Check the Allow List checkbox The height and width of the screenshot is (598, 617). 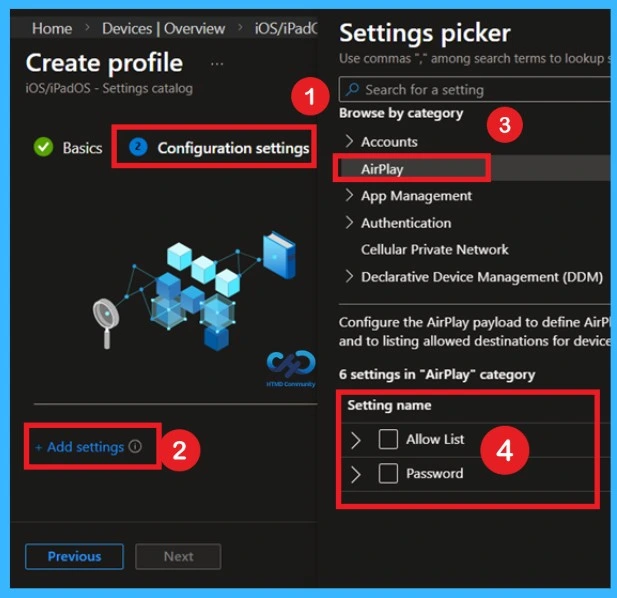388,439
